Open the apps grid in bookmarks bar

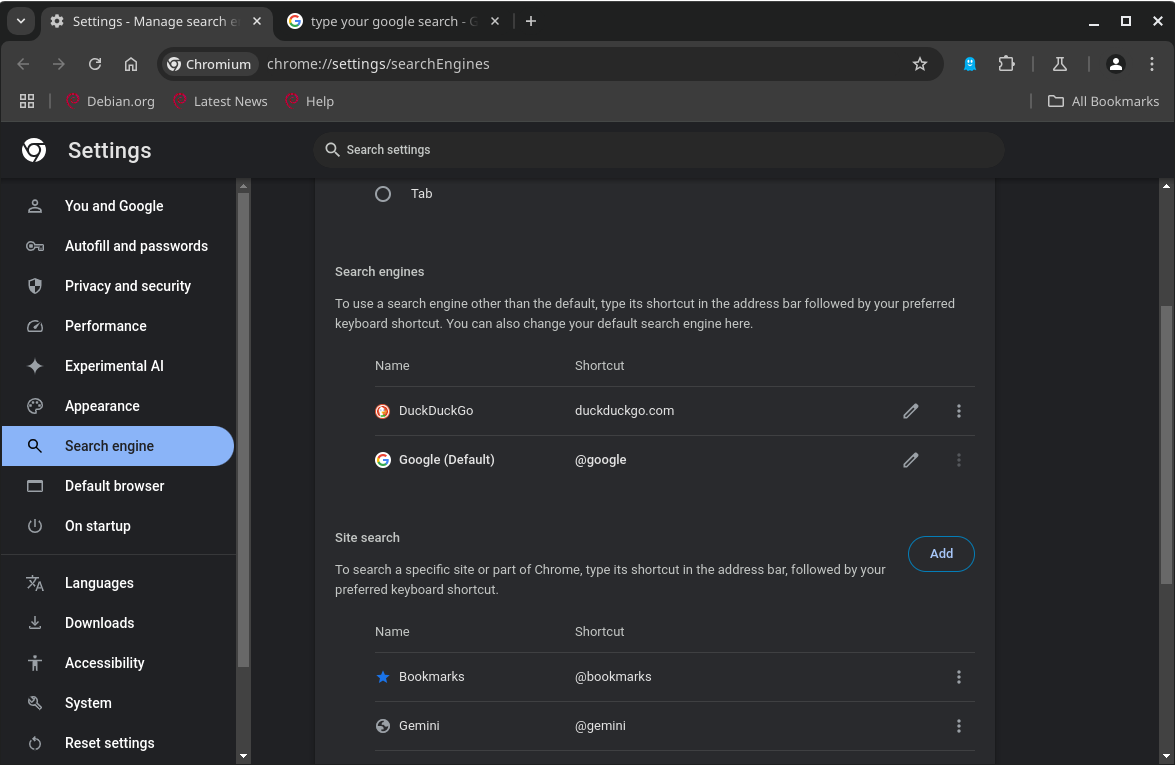coord(27,101)
